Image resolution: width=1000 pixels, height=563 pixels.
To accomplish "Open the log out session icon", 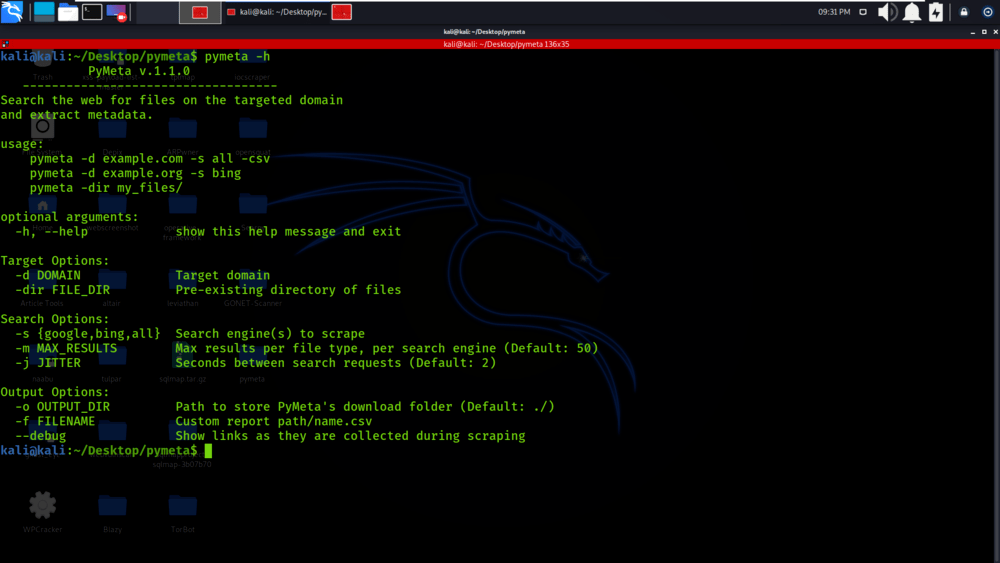I will coord(988,12).
